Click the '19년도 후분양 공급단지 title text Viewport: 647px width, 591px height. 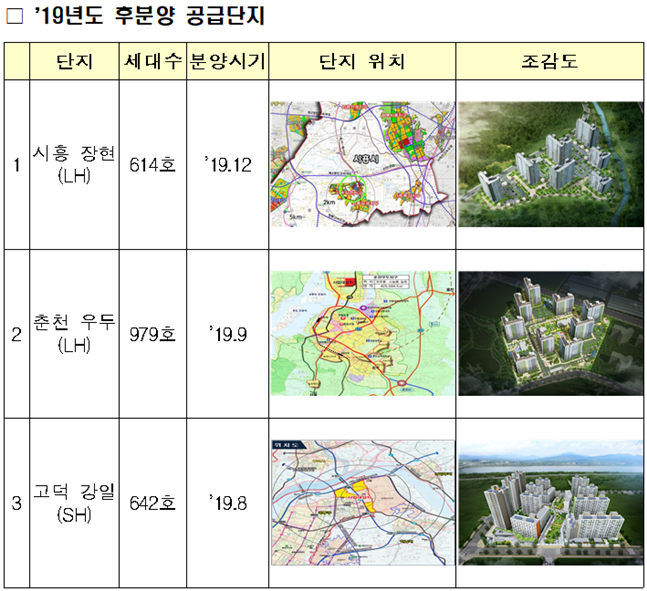(150, 17)
